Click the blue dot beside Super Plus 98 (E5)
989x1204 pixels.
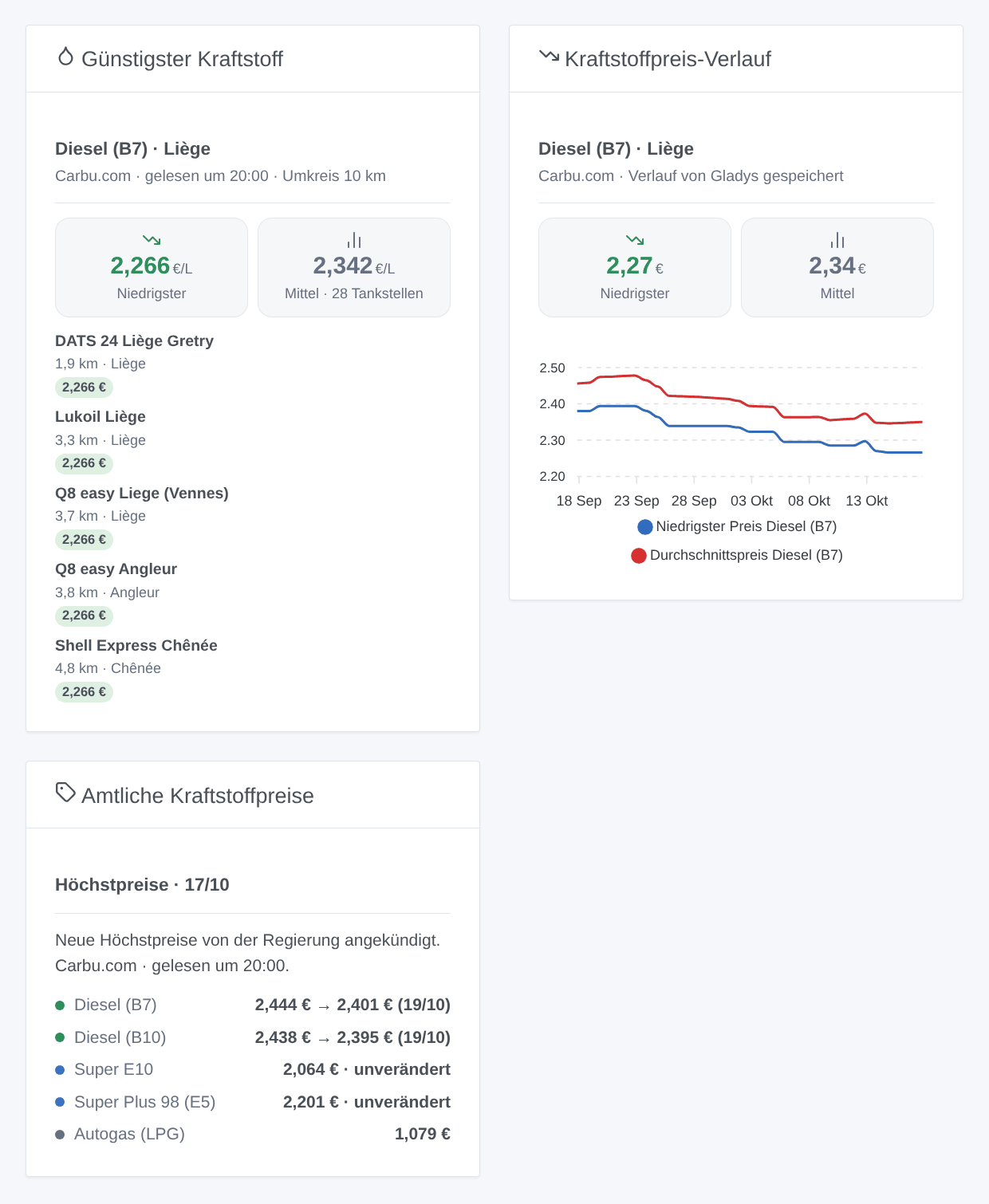(x=60, y=1102)
